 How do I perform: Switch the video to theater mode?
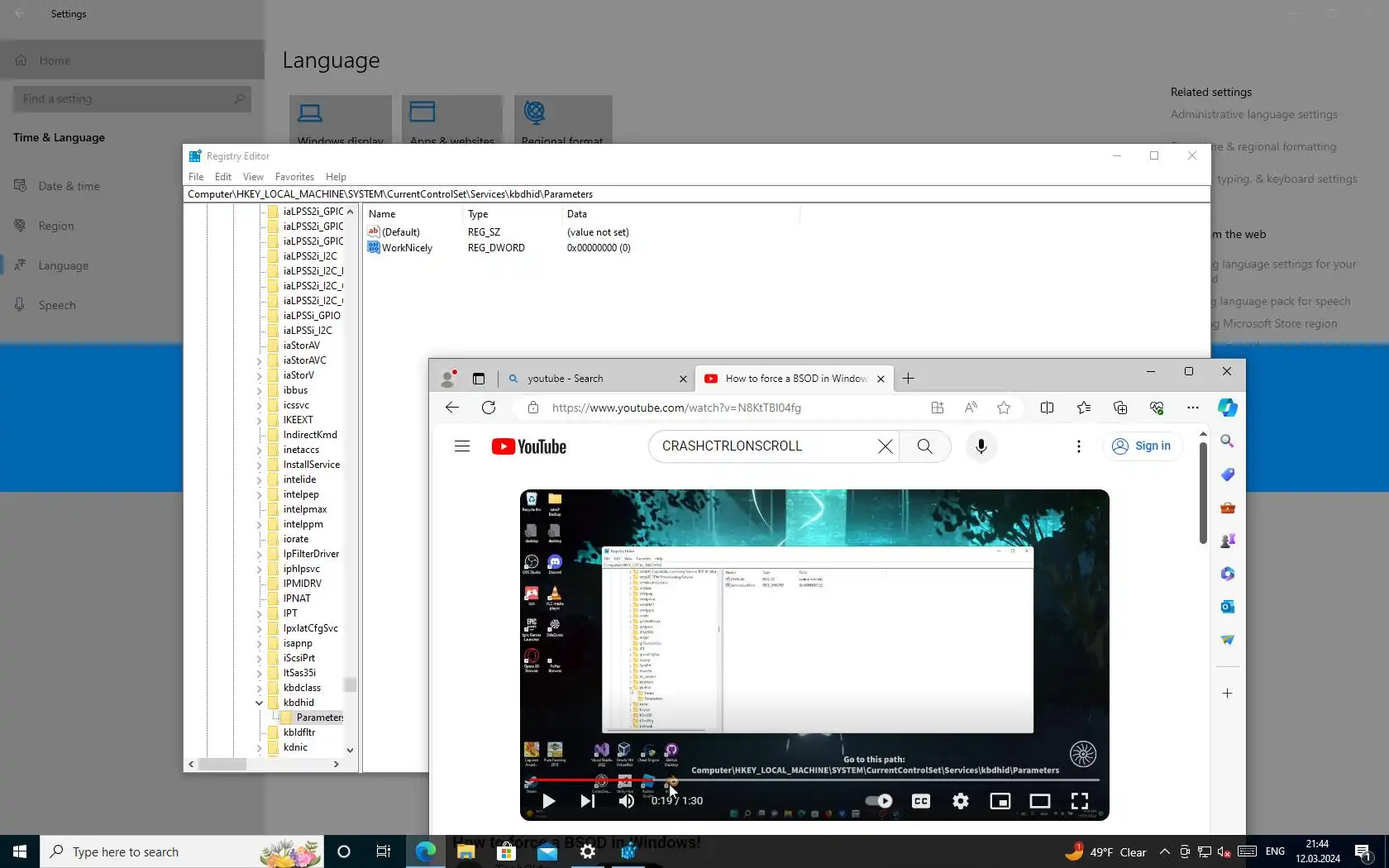coord(1040,801)
